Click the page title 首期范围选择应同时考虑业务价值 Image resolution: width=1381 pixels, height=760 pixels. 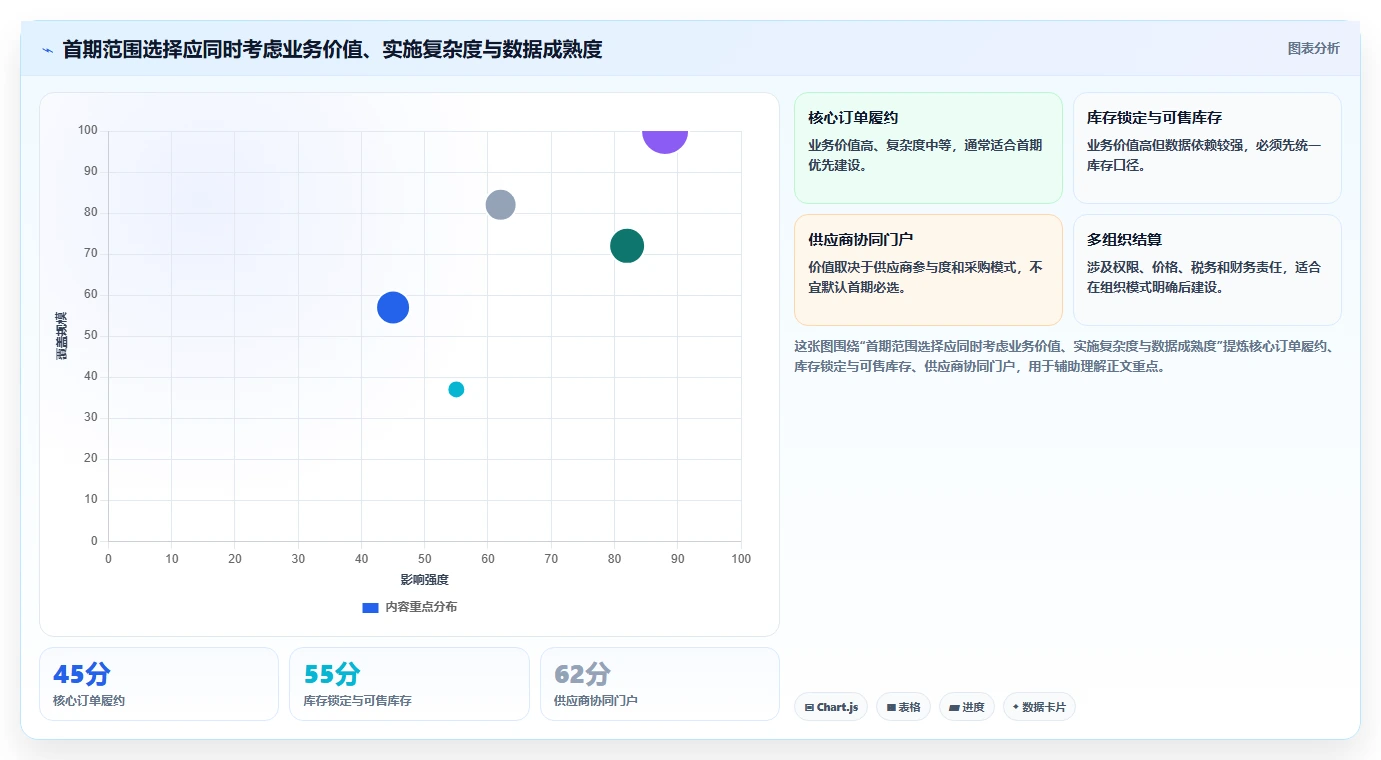pos(332,50)
